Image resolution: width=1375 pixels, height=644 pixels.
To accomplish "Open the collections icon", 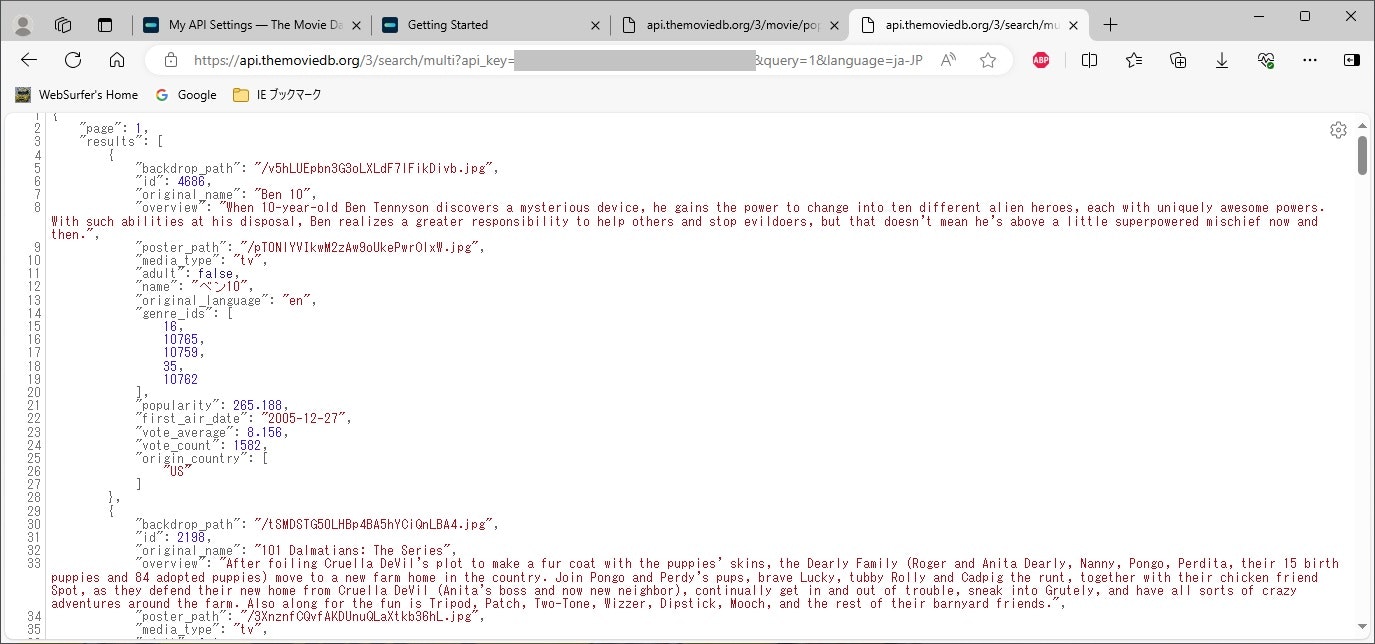I will pyautogui.click(x=1178, y=60).
